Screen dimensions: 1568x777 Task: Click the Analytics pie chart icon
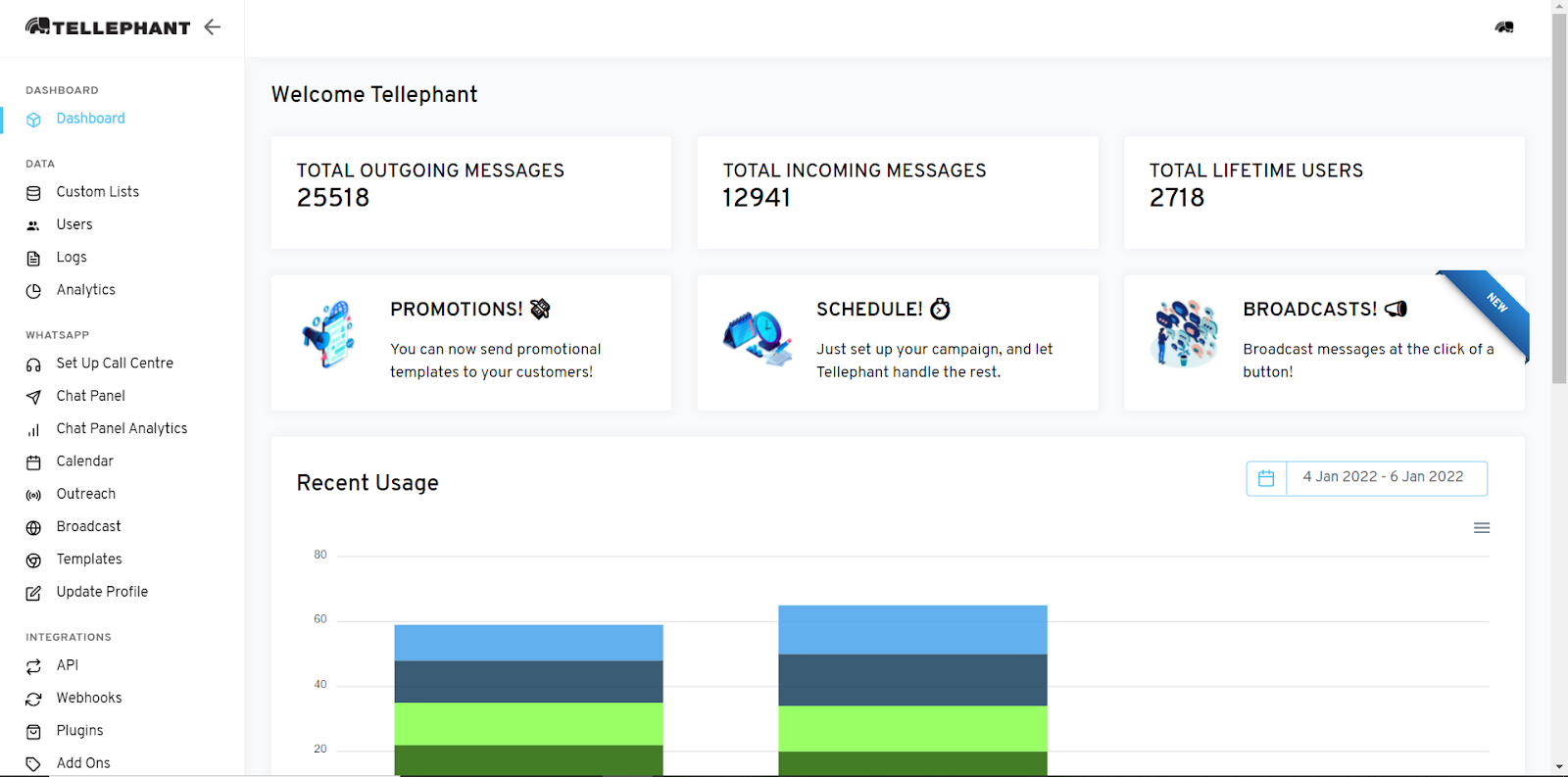tap(33, 291)
